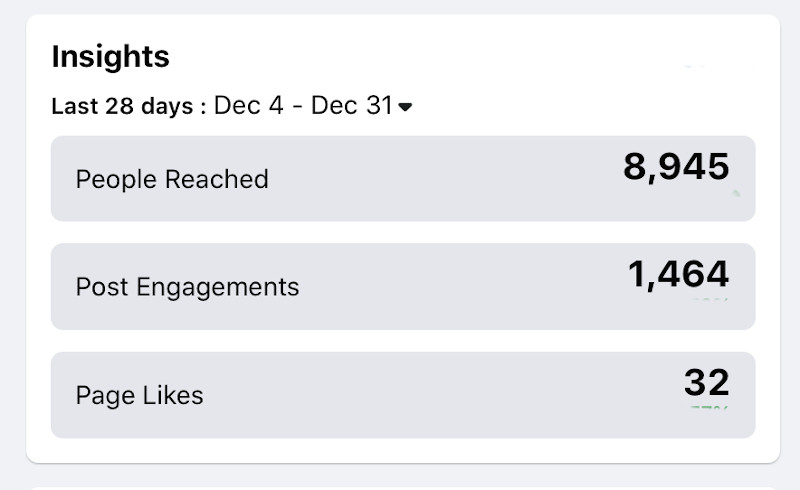
Task: Click the Page Likes label text
Action: point(139,396)
